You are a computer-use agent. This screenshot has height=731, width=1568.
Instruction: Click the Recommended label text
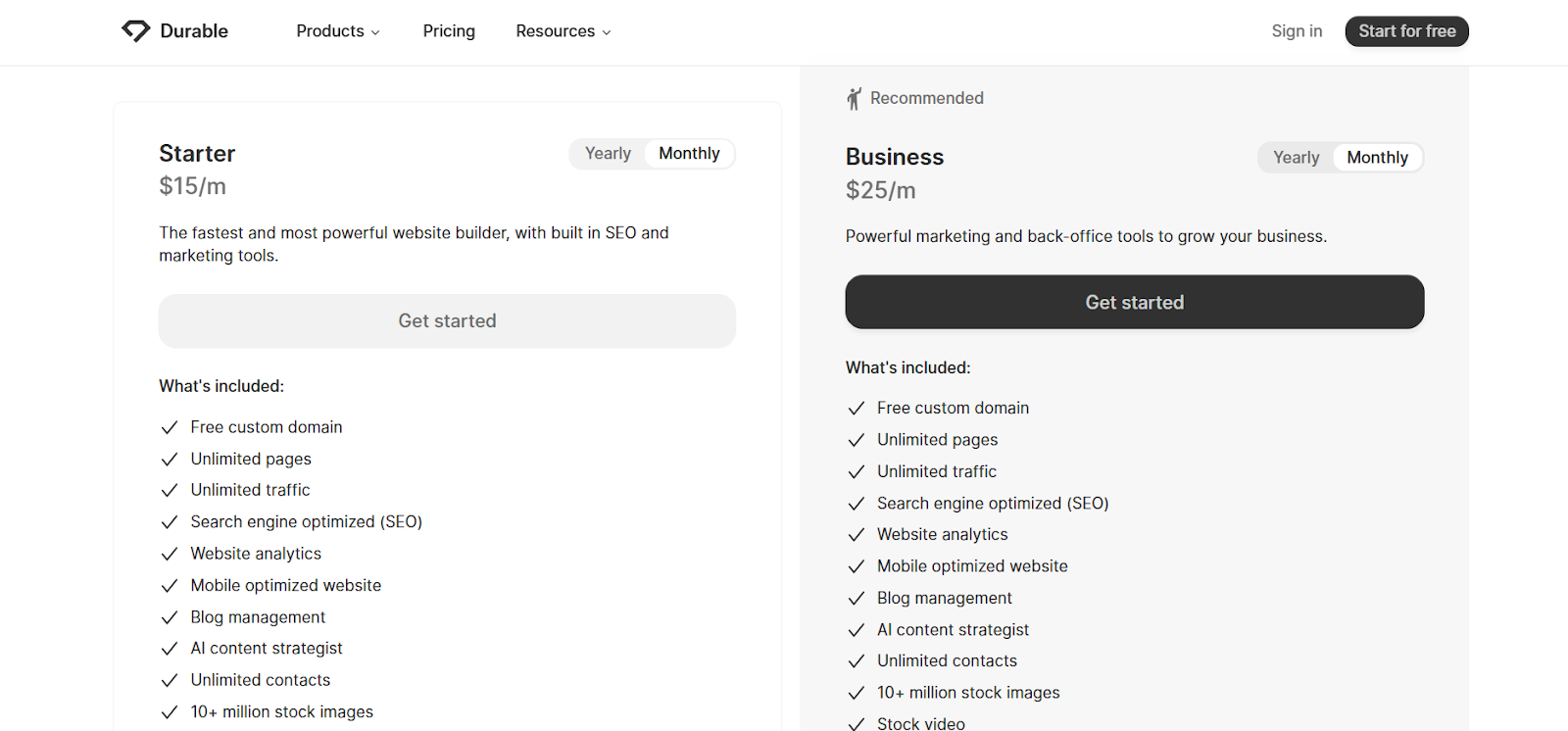click(x=927, y=98)
